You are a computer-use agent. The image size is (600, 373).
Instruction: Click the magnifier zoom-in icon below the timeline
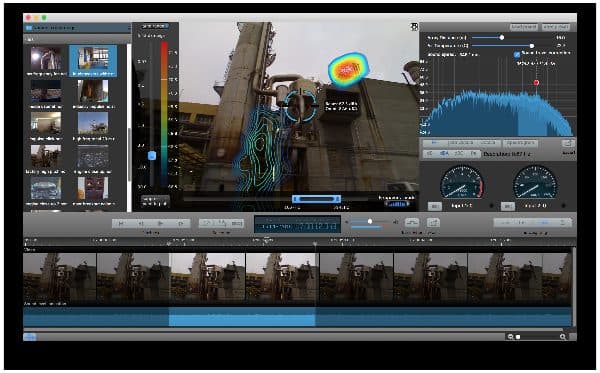pyautogui.click(x=562, y=337)
